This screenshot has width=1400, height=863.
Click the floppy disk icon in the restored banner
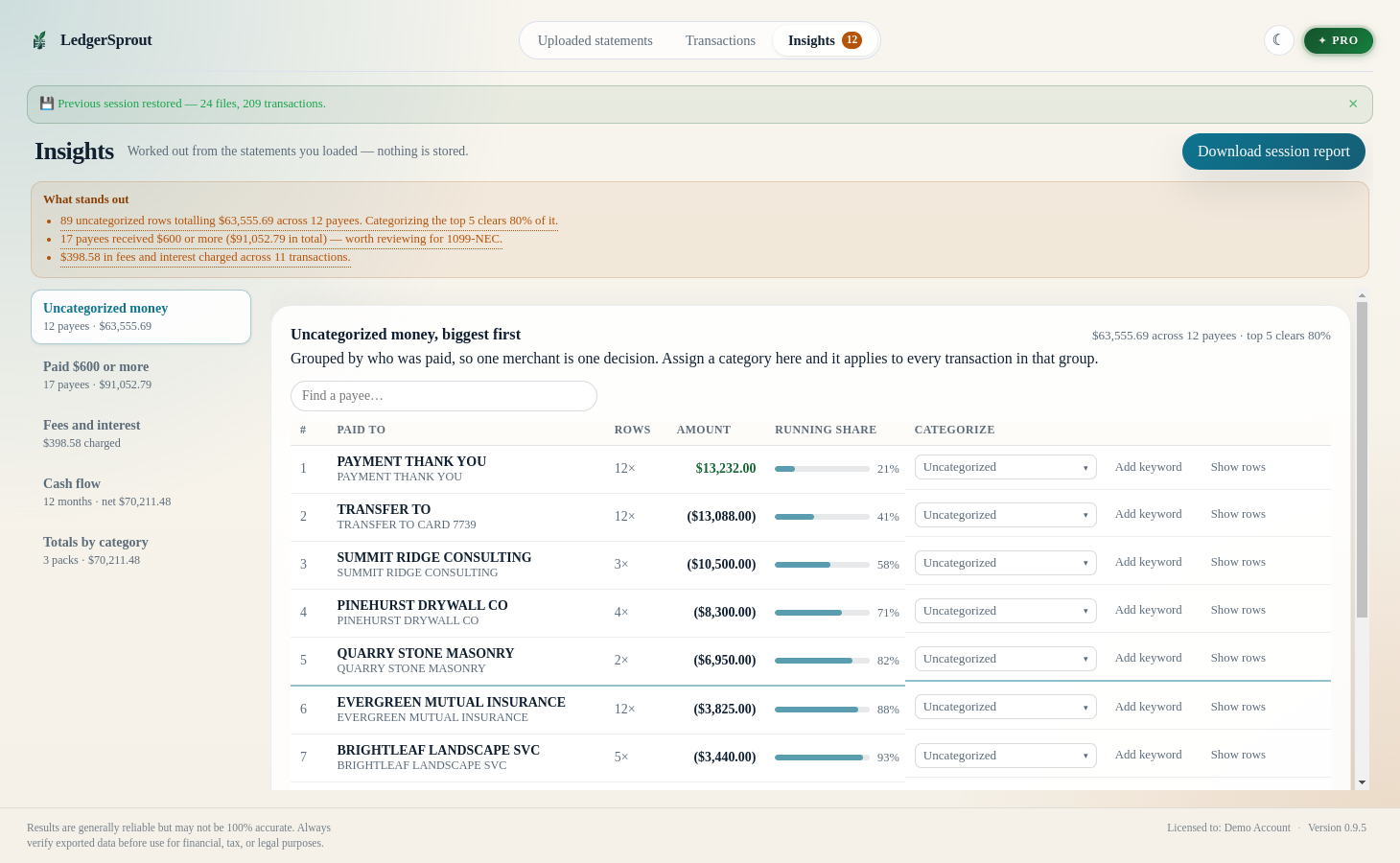tap(46, 104)
